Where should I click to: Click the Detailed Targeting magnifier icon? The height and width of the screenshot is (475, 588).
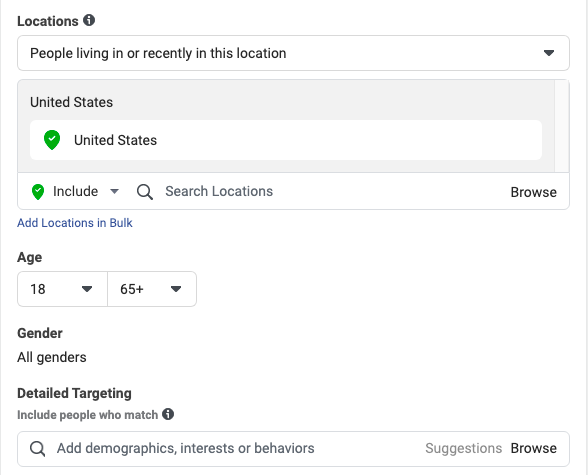click(38, 448)
